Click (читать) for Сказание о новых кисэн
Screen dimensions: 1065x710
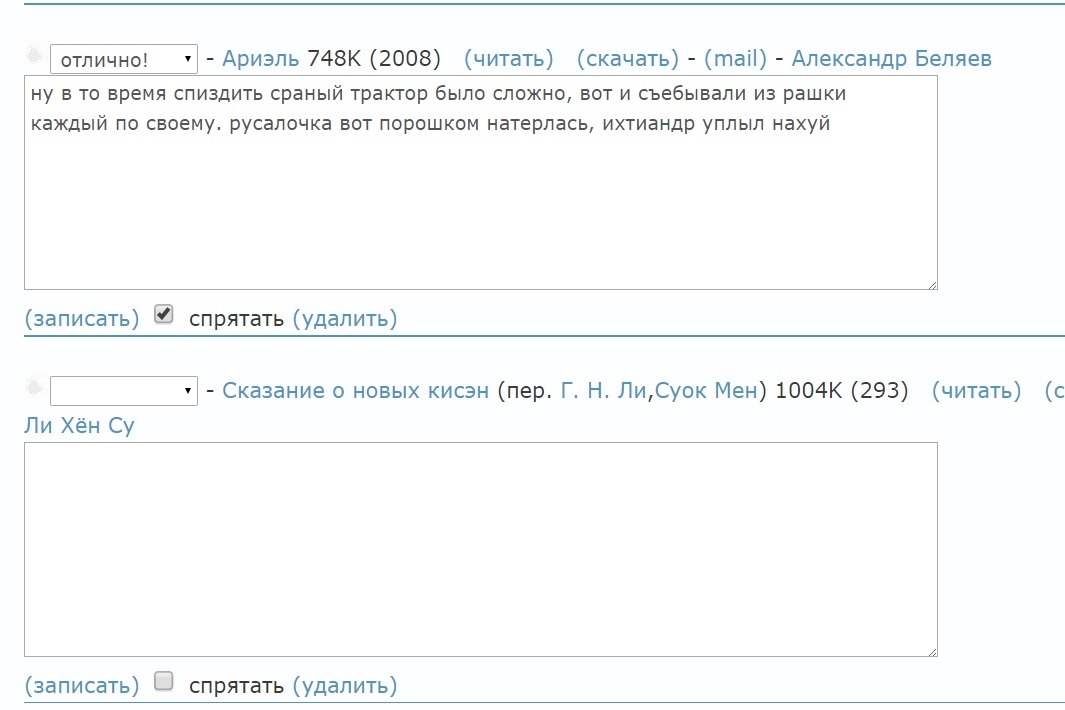[977, 391]
